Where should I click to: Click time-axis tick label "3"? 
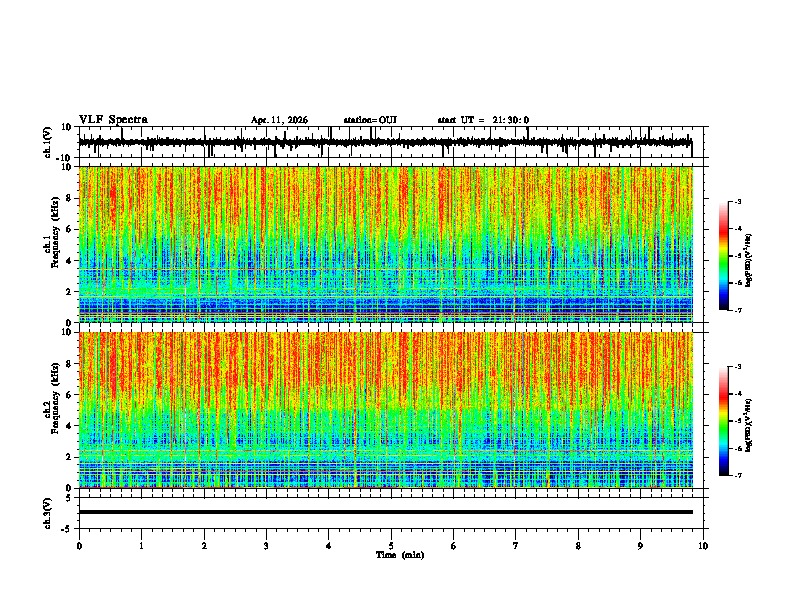click(266, 546)
